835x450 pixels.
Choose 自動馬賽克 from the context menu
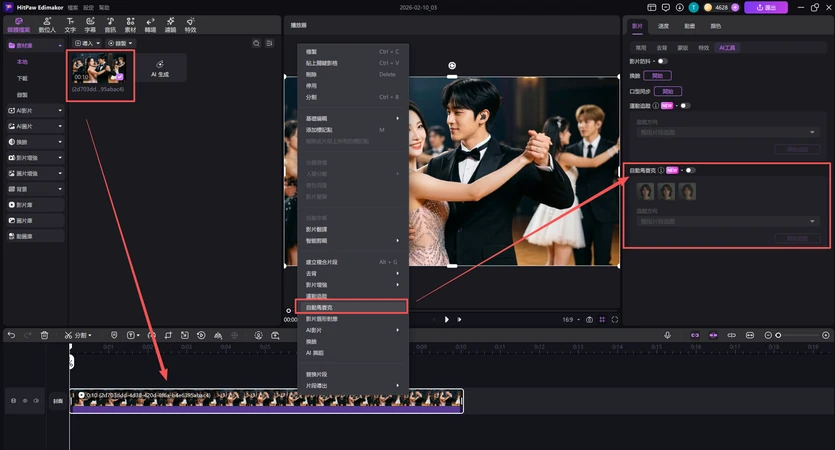(352, 307)
